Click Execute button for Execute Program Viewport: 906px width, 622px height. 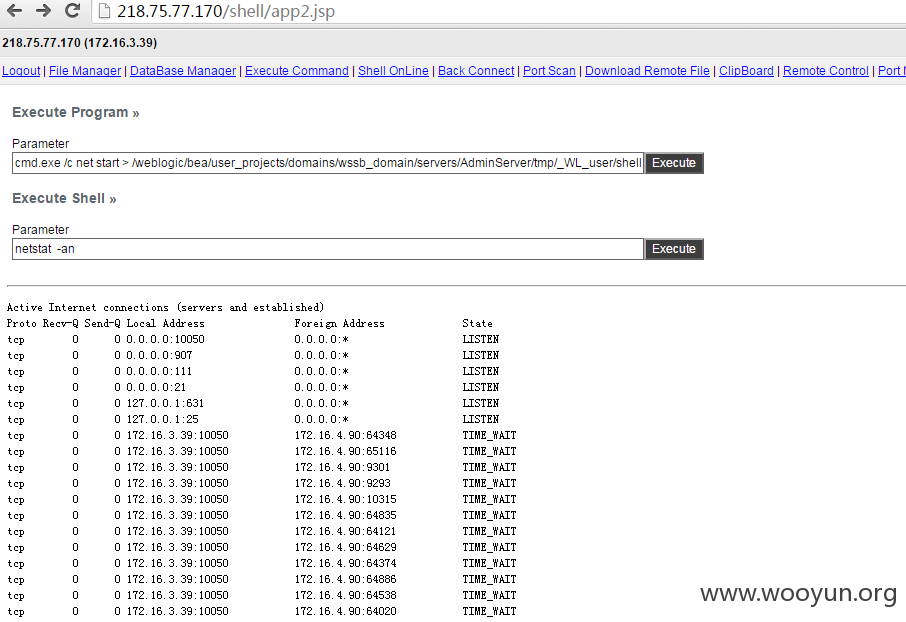click(x=674, y=163)
